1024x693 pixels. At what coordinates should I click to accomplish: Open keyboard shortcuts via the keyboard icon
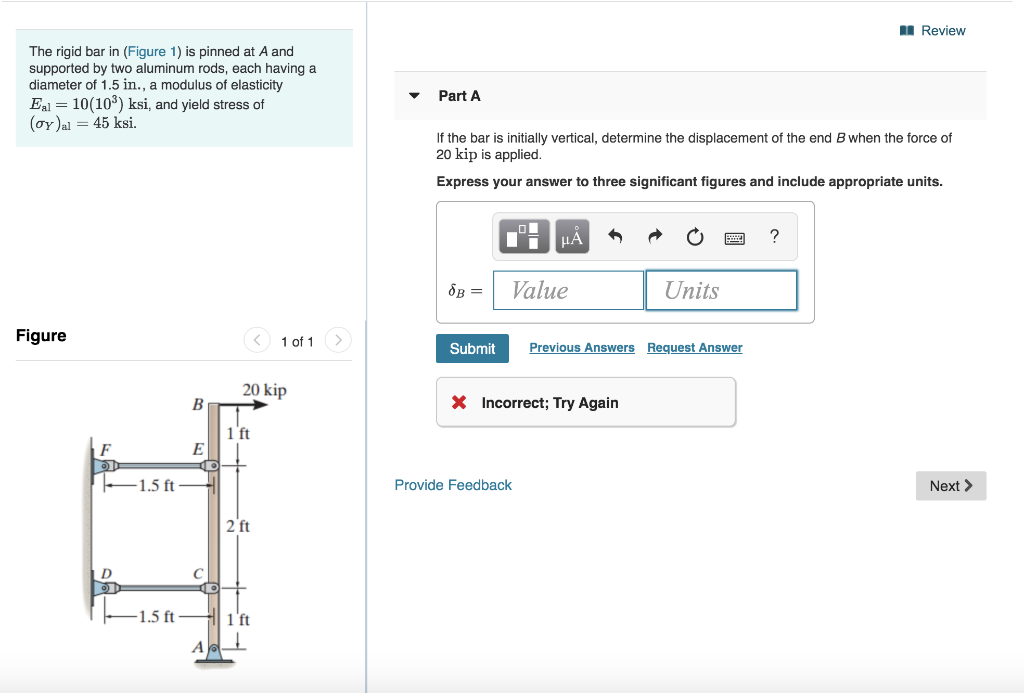point(734,237)
